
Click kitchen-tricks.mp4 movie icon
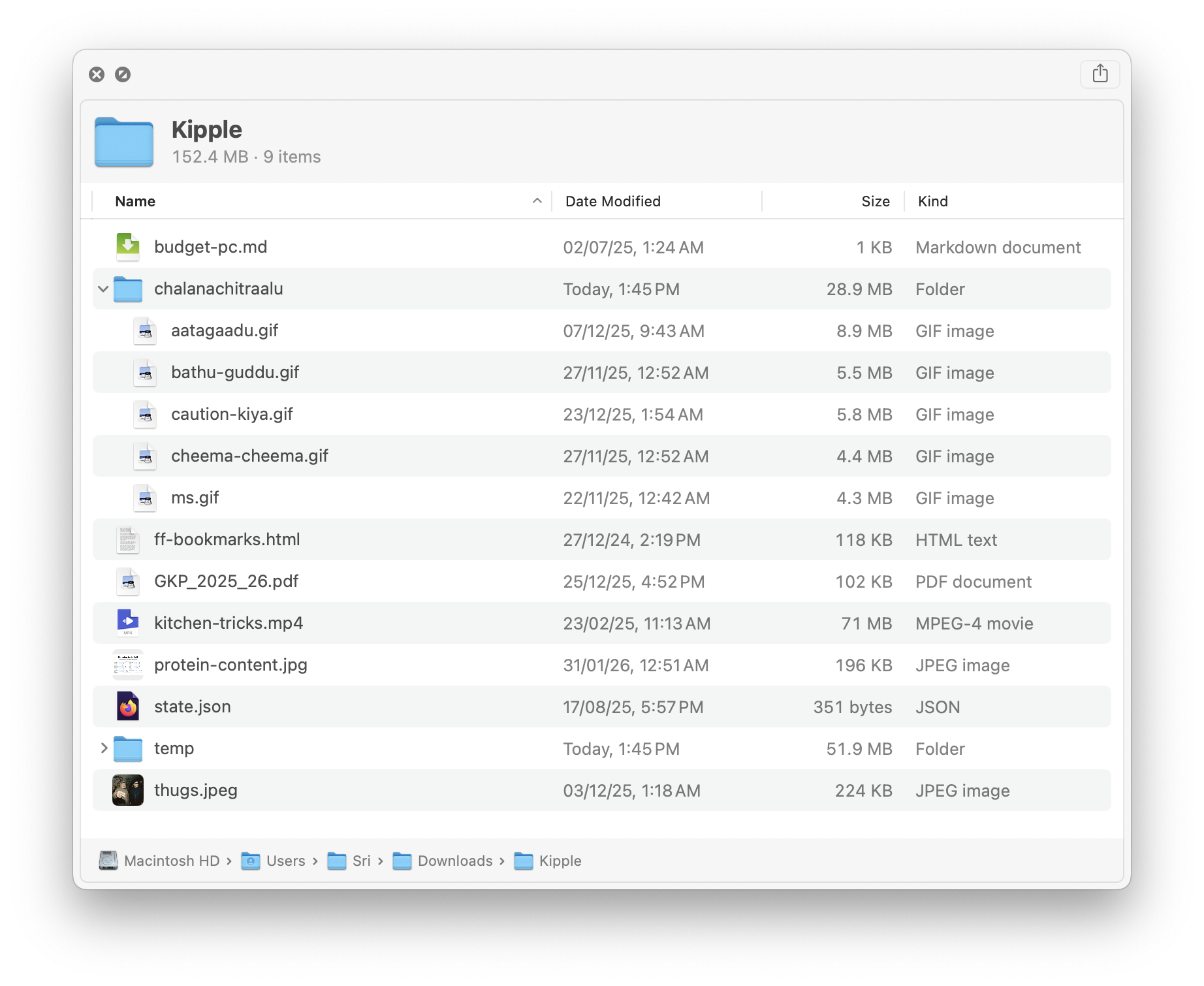(128, 623)
